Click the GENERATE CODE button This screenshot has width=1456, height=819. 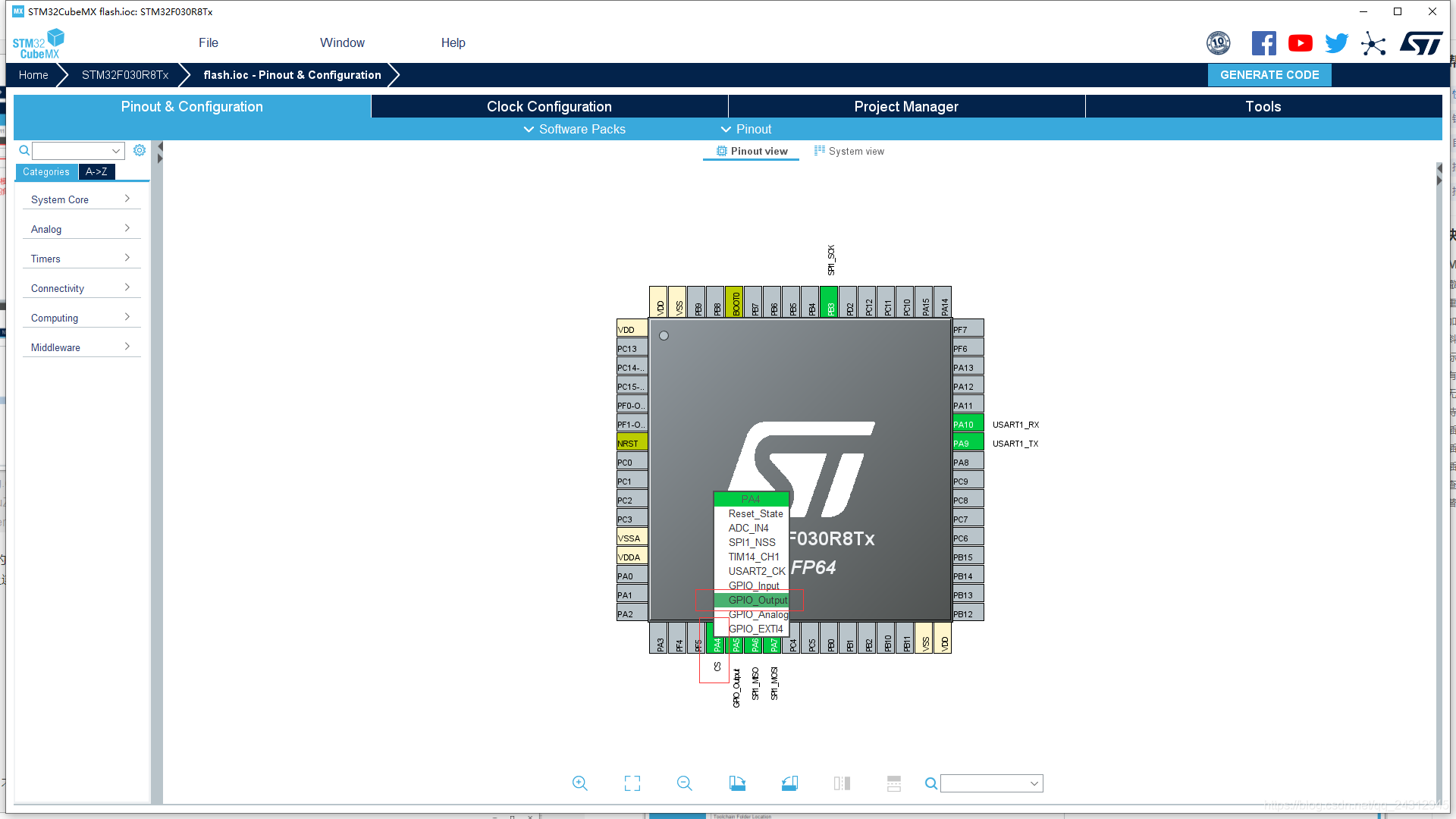1269,75
